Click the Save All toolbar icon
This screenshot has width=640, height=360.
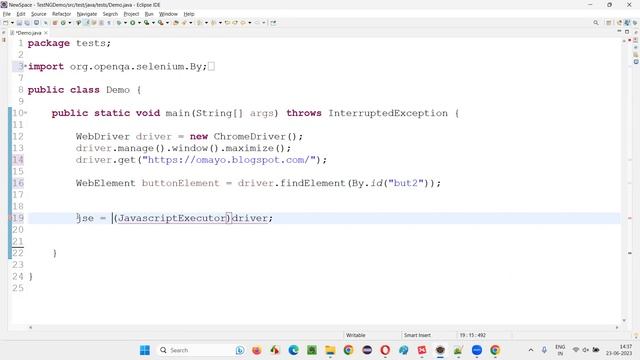(x=27, y=23)
